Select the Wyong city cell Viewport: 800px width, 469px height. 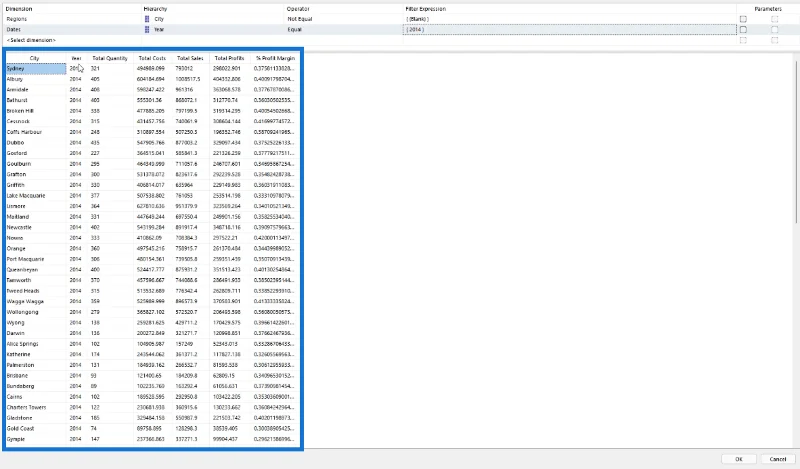tap(36, 323)
